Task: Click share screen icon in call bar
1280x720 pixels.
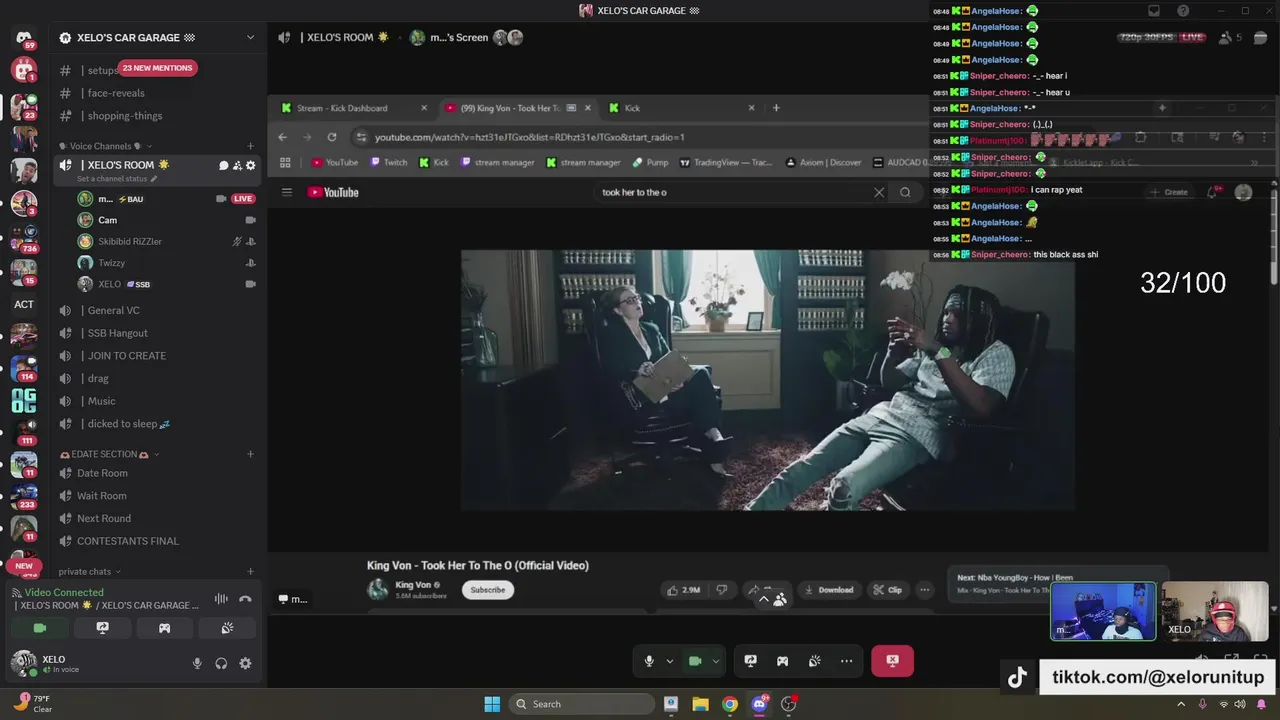Action: tap(750, 661)
